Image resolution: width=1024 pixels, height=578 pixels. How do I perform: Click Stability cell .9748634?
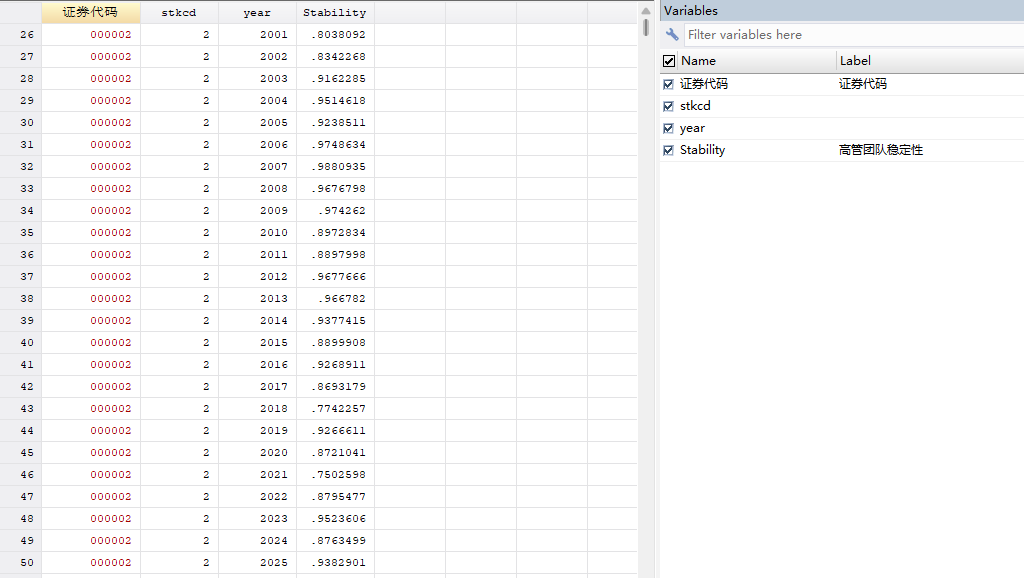click(x=335, y=144)
